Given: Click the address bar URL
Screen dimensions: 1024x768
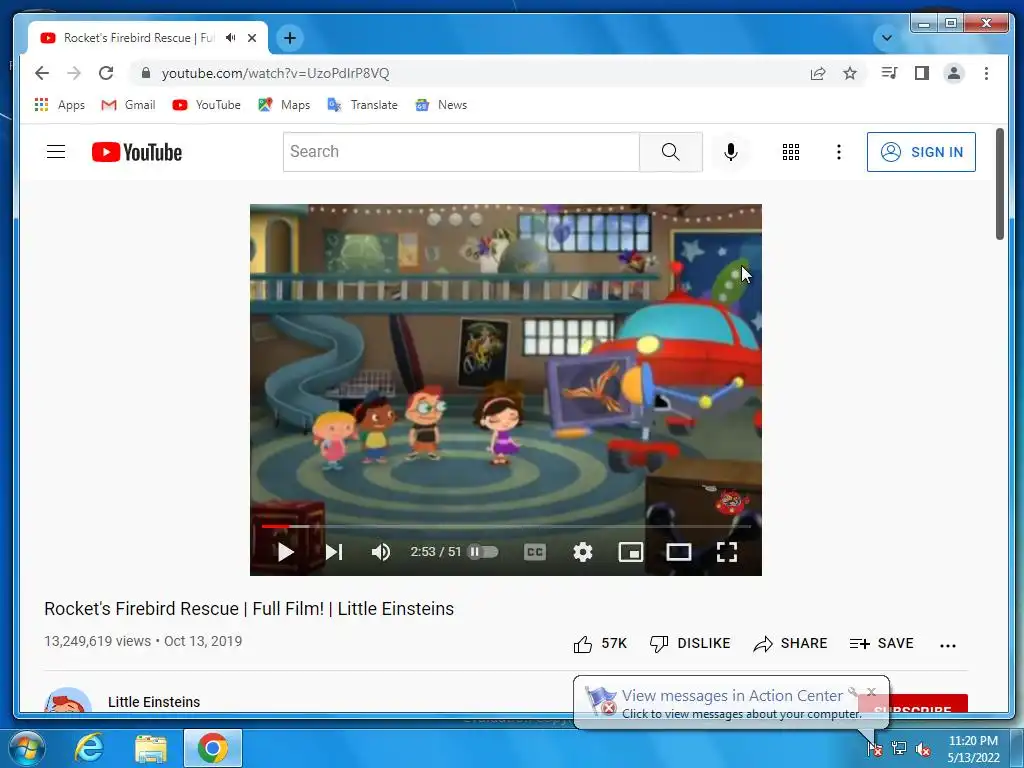Looking at the screenshot, I should (x=276, y=73).
